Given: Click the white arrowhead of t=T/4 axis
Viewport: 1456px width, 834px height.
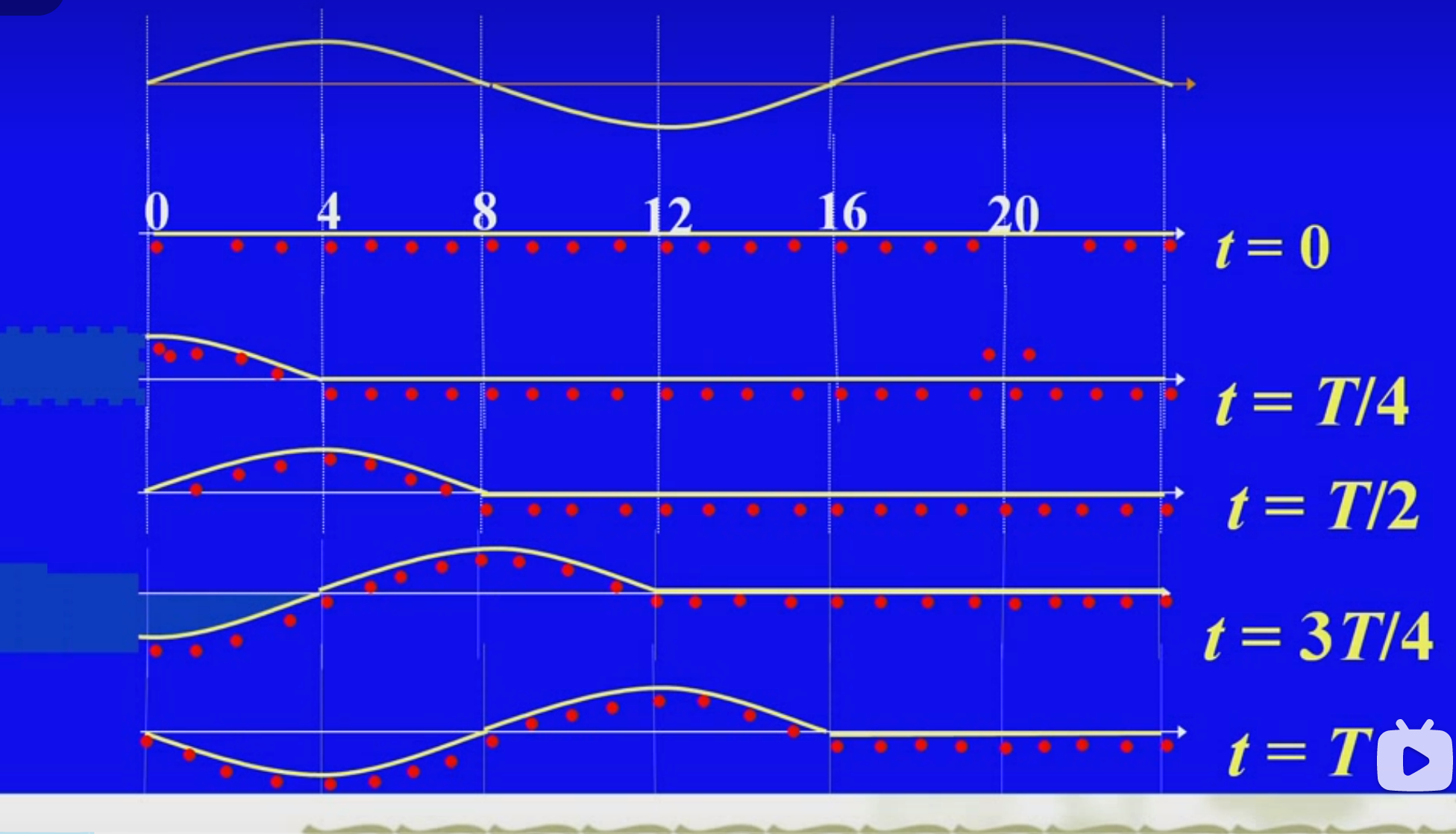Looking at the screenshot, I should click(x=1179, y=380).
